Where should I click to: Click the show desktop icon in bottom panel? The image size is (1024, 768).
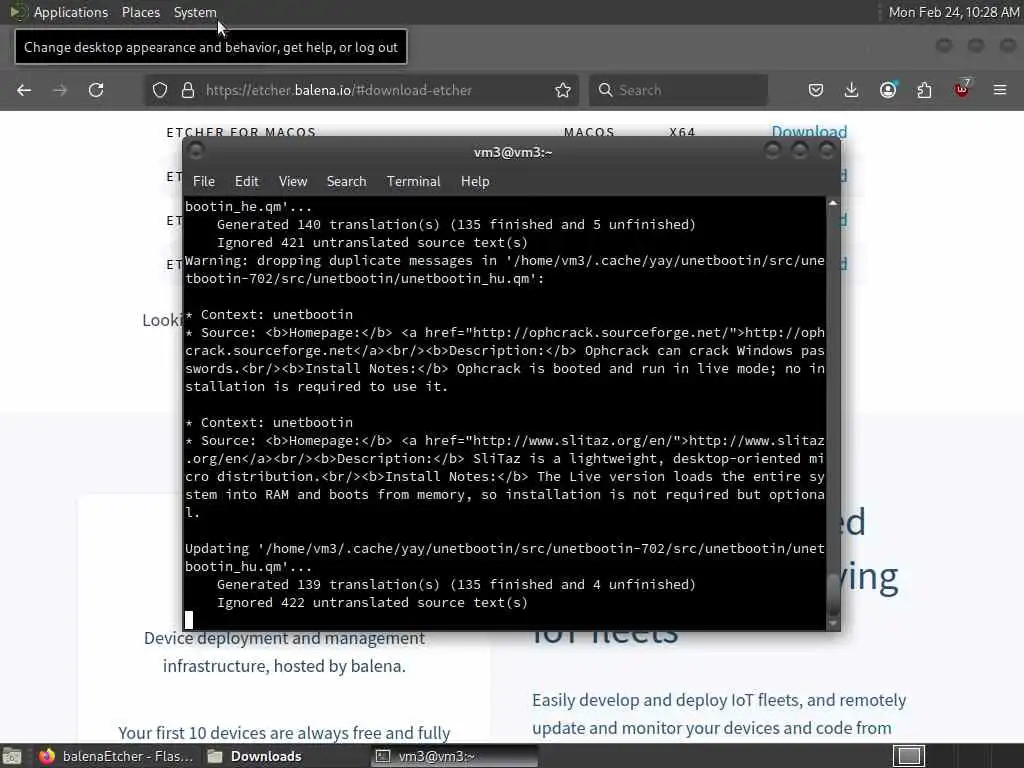point(12,756)
